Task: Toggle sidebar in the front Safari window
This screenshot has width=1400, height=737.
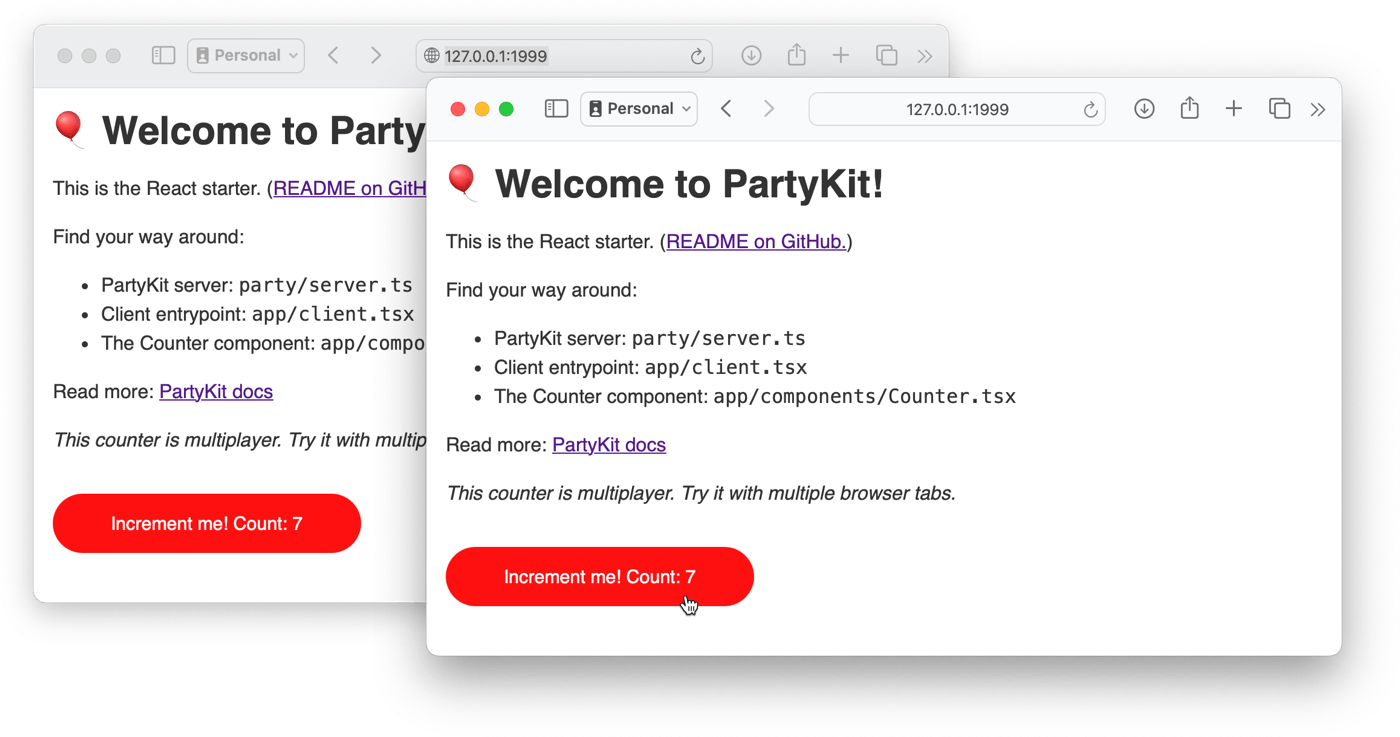Action: (556, 109)
